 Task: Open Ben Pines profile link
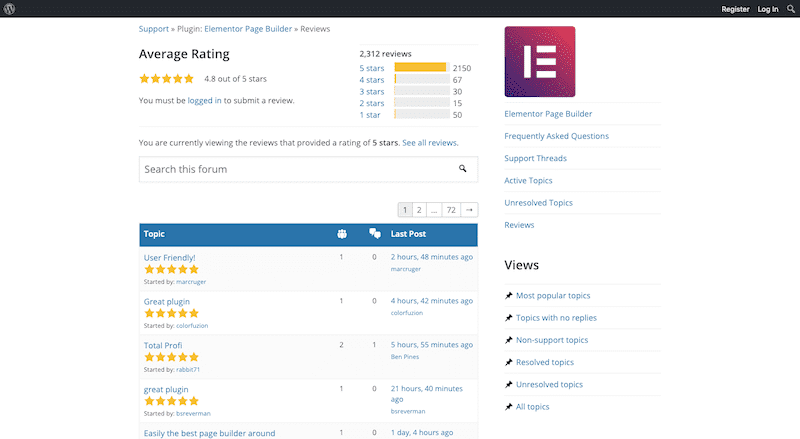coord(405,357)
